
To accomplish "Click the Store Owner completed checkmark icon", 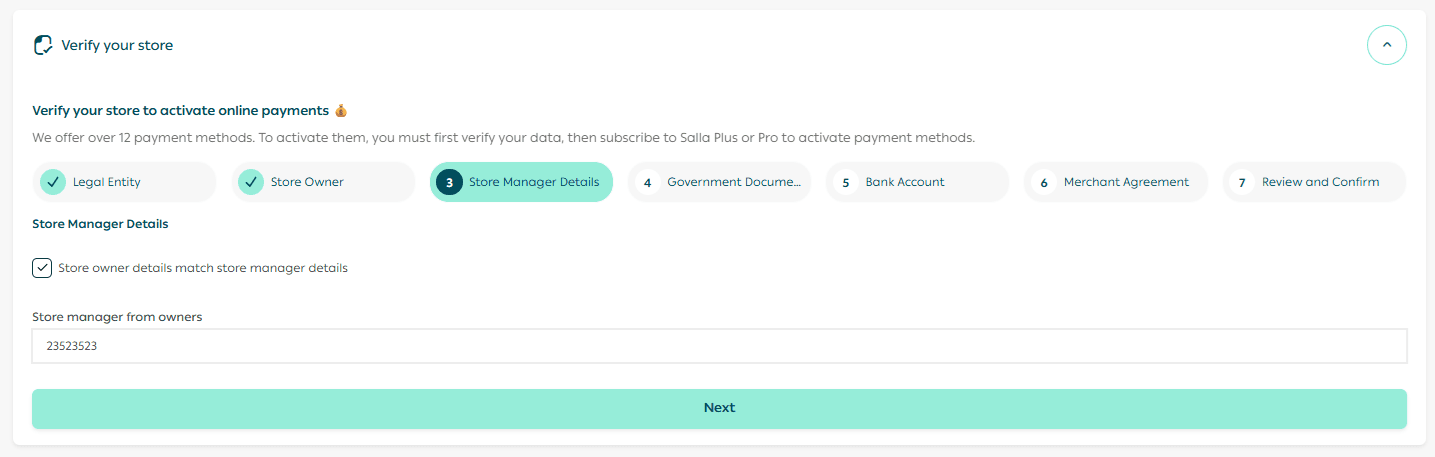I will pyautogui.click(x=251, y=182).
